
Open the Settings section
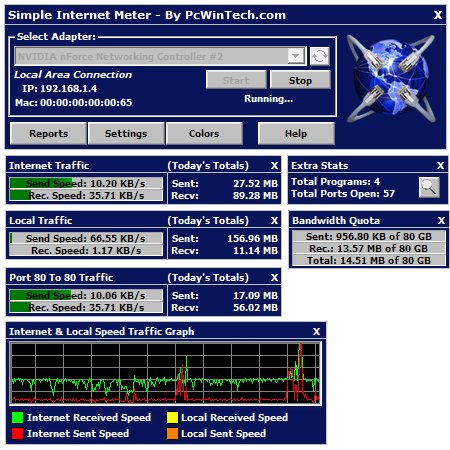[126, 133]
